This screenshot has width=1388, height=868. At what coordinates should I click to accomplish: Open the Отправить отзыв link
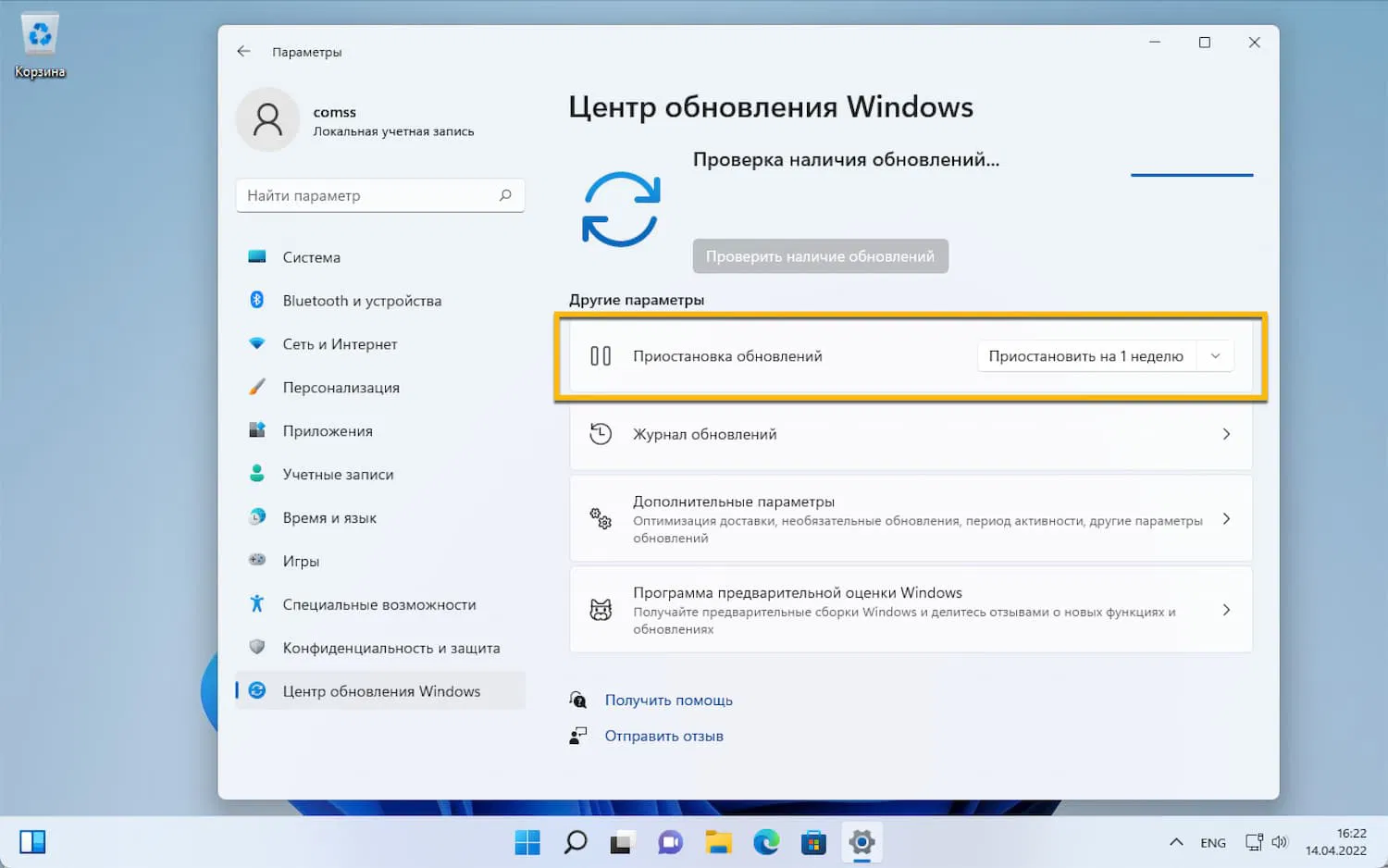click(664, 737)
